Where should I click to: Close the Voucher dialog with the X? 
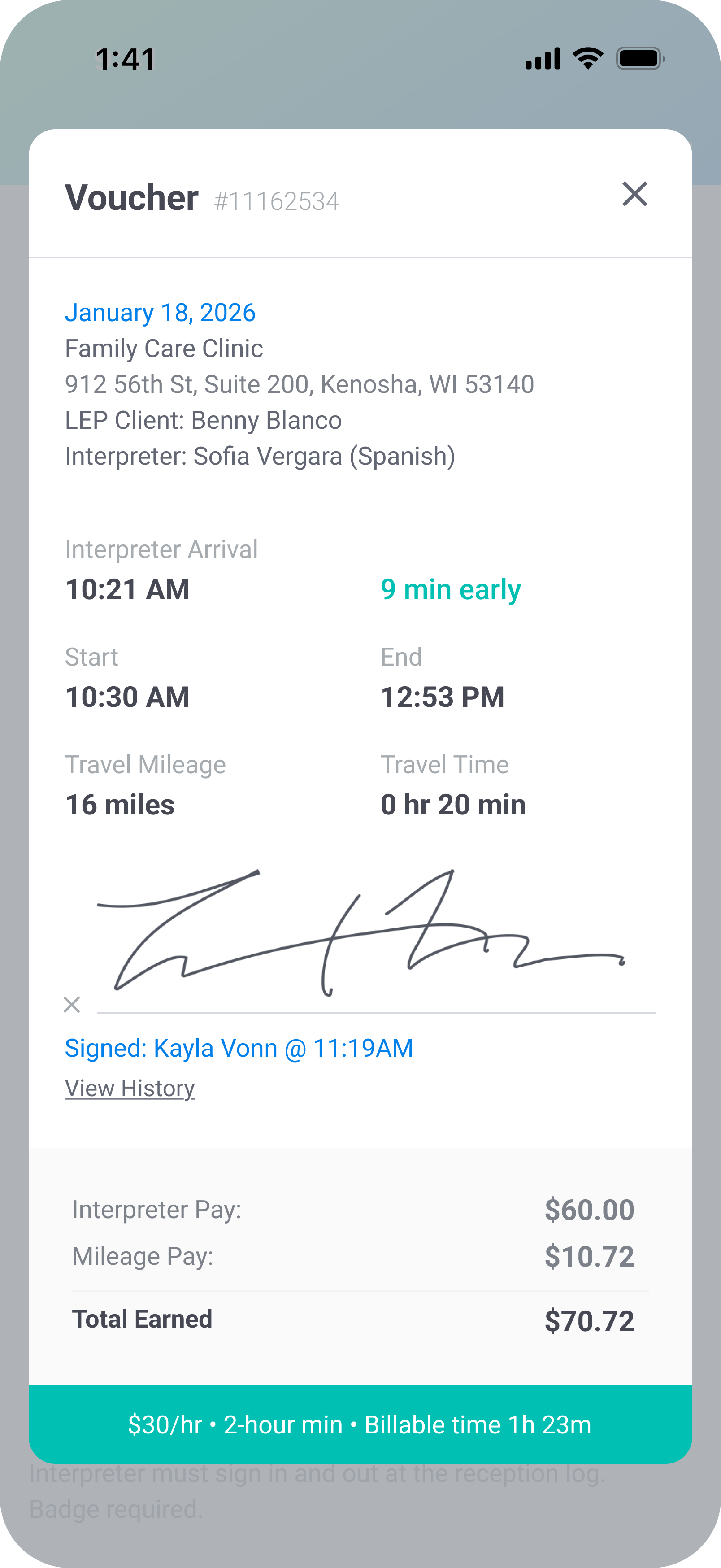click(x=634, y=194)
